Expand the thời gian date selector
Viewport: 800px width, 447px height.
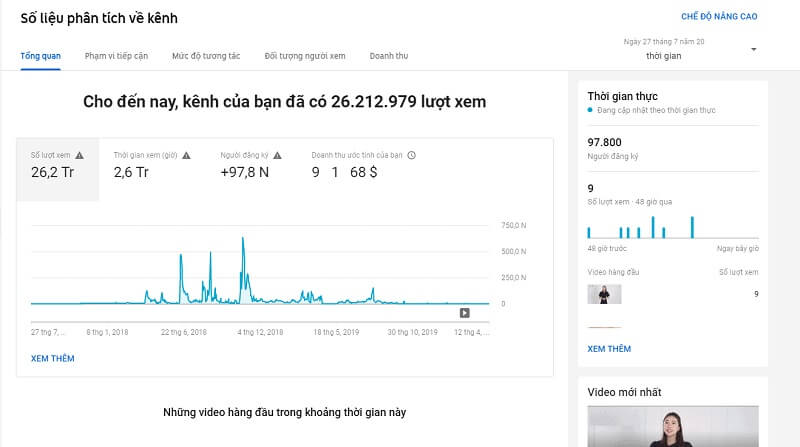[x=665, y=56]
